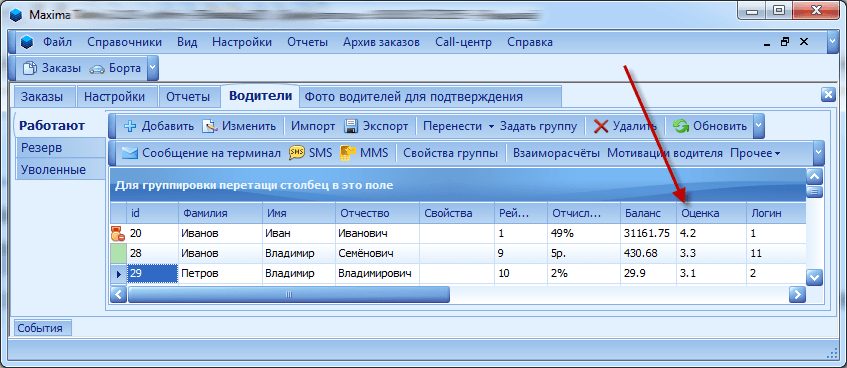This screenshot has height=368, width=847.
Task: Sort by the Фамилия column header
Action: [220, 213]
